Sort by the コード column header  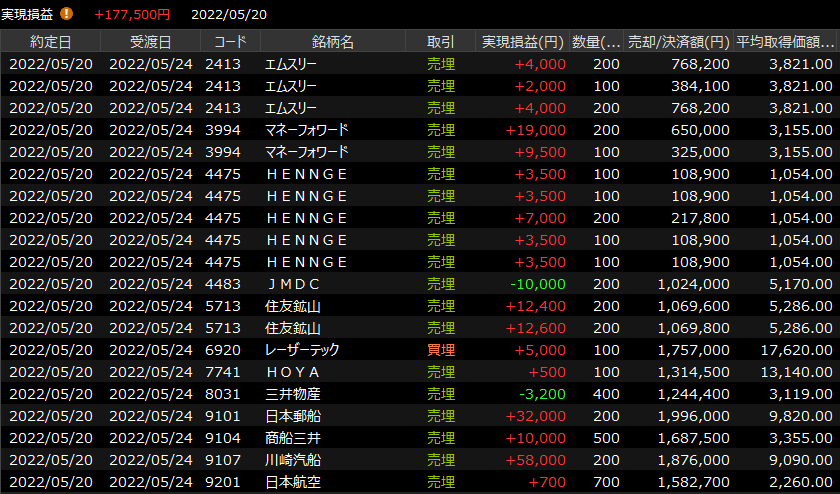pyautogui.click(x=230, y=41)
